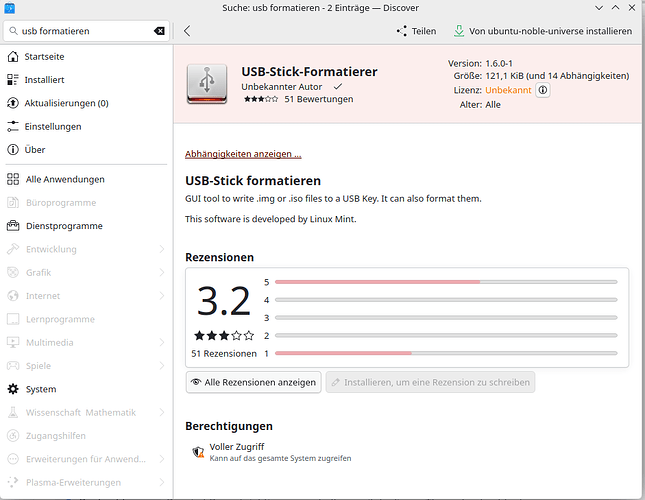Expand the System category arrow
The height and width of the screenshot is (500, 645).
pos(164,389)
